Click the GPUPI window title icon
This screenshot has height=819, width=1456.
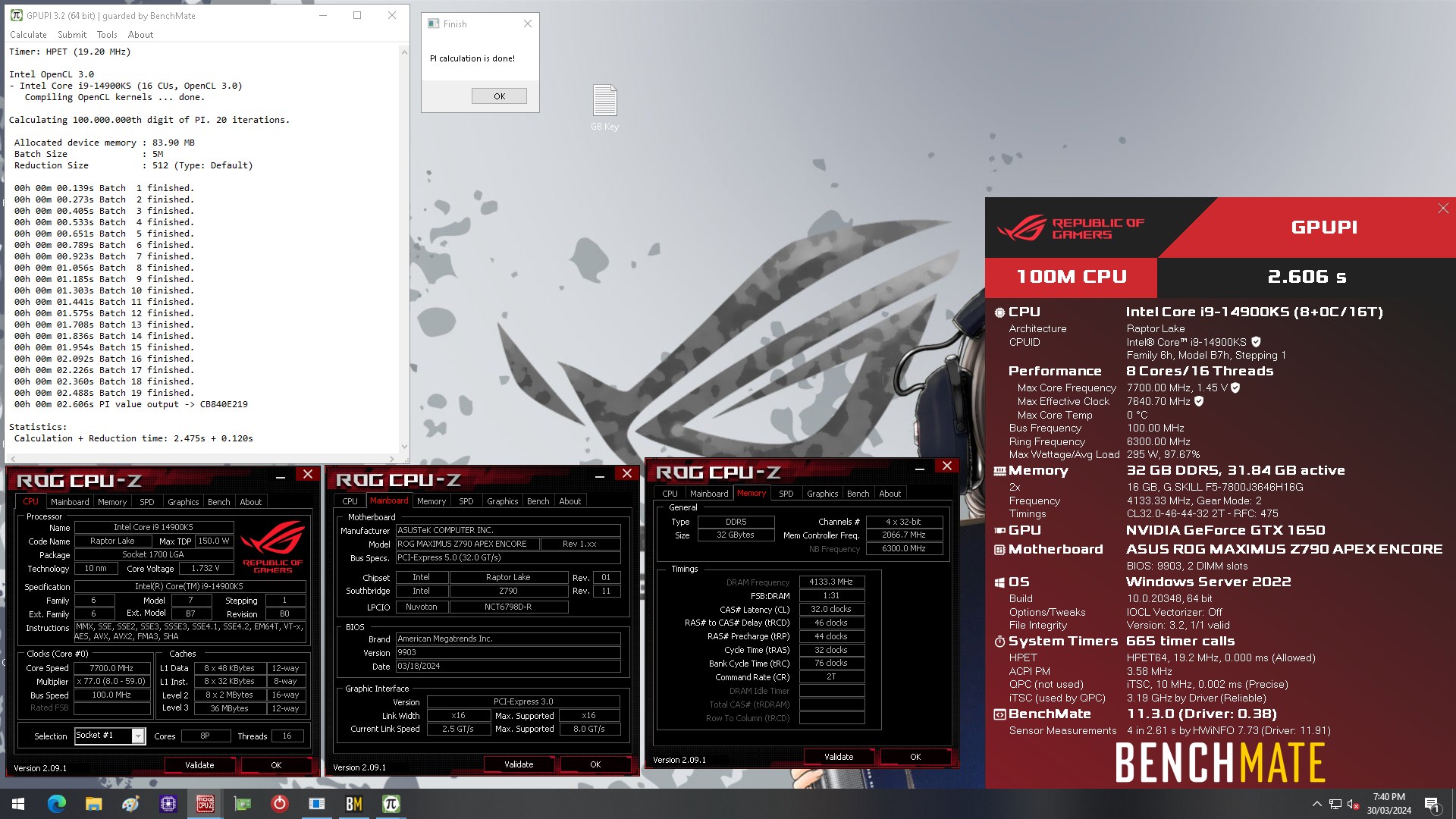[x=17, y=15]
